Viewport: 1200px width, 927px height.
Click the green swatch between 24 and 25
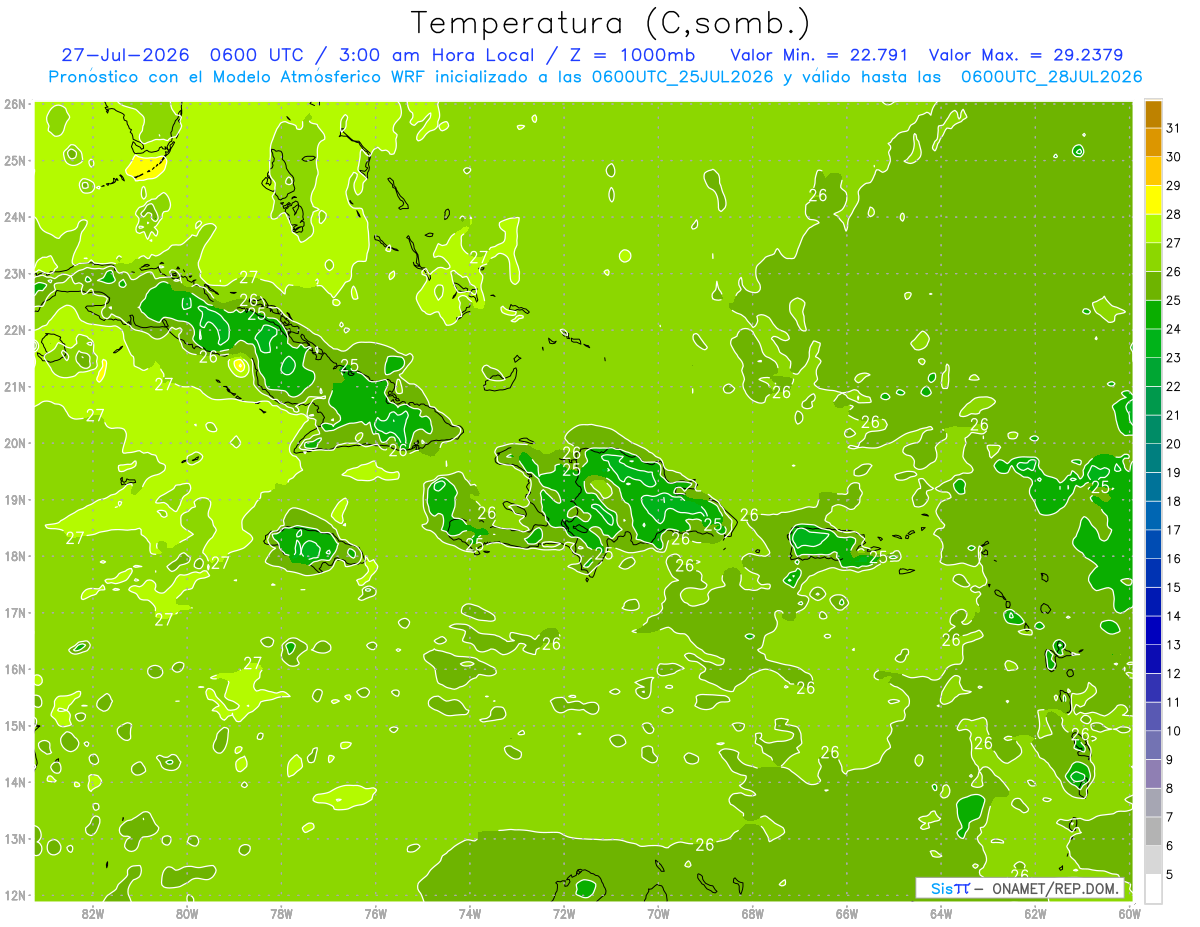[x=1153, y=315]
